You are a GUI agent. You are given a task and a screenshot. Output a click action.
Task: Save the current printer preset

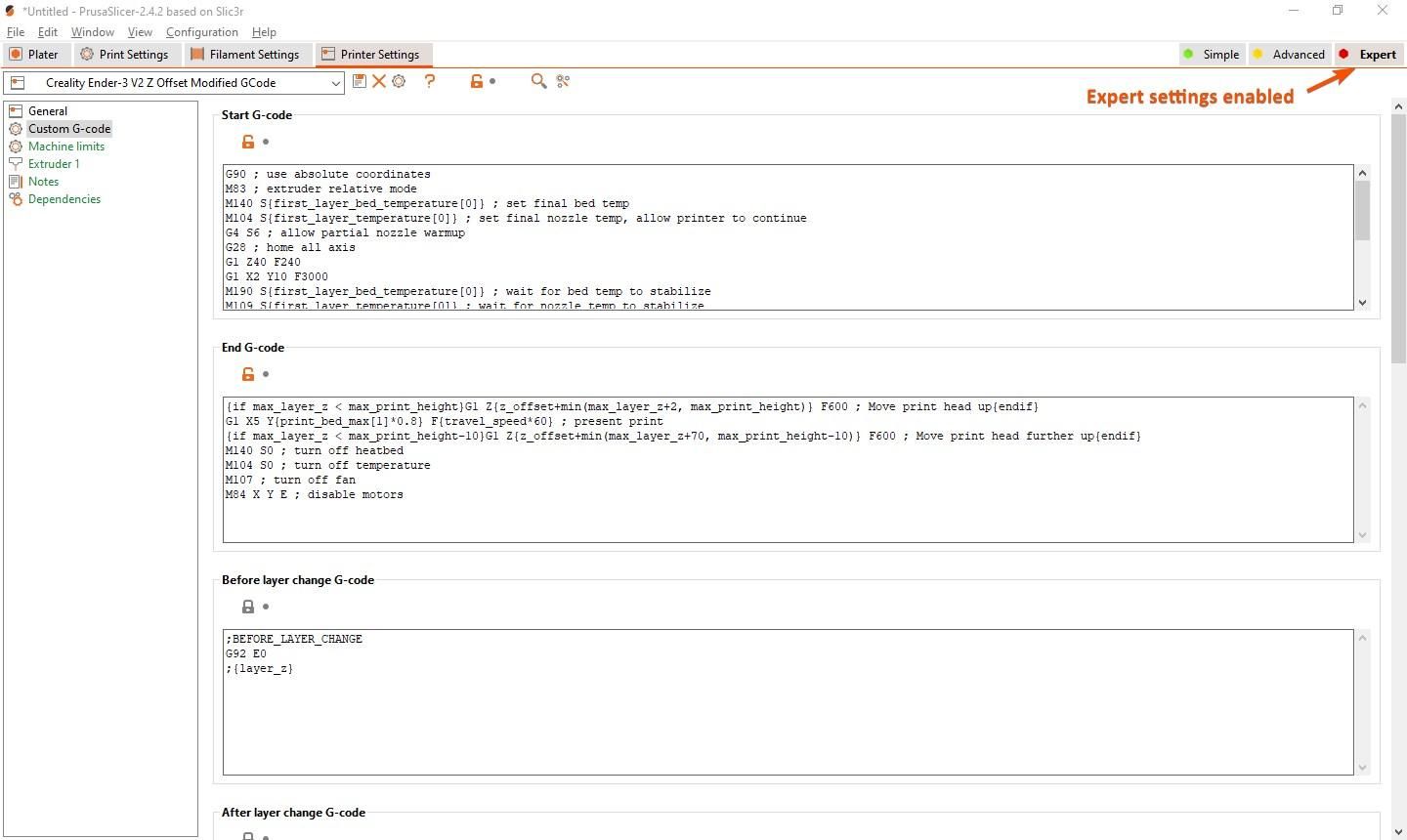360,81
